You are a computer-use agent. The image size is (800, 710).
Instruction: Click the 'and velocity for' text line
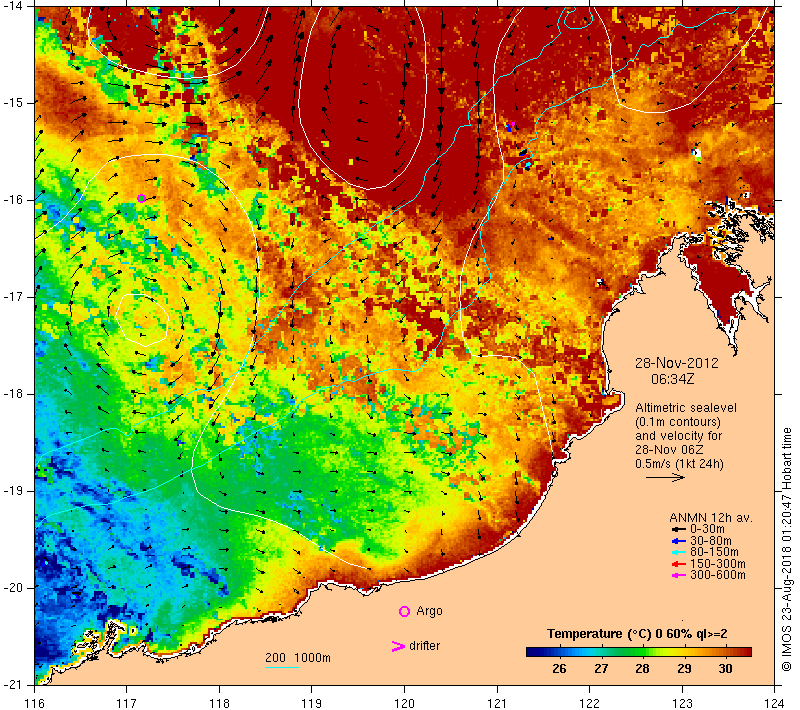click(x=679, y=436)
